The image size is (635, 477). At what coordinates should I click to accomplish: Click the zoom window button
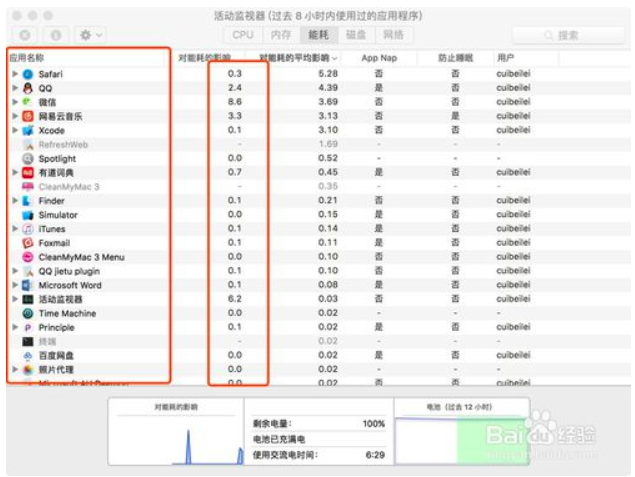(x=48, y=16)
